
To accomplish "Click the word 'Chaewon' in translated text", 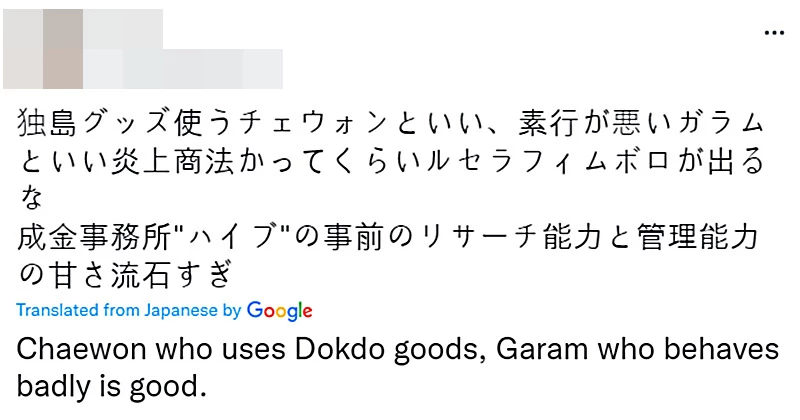I will [82, 350].
